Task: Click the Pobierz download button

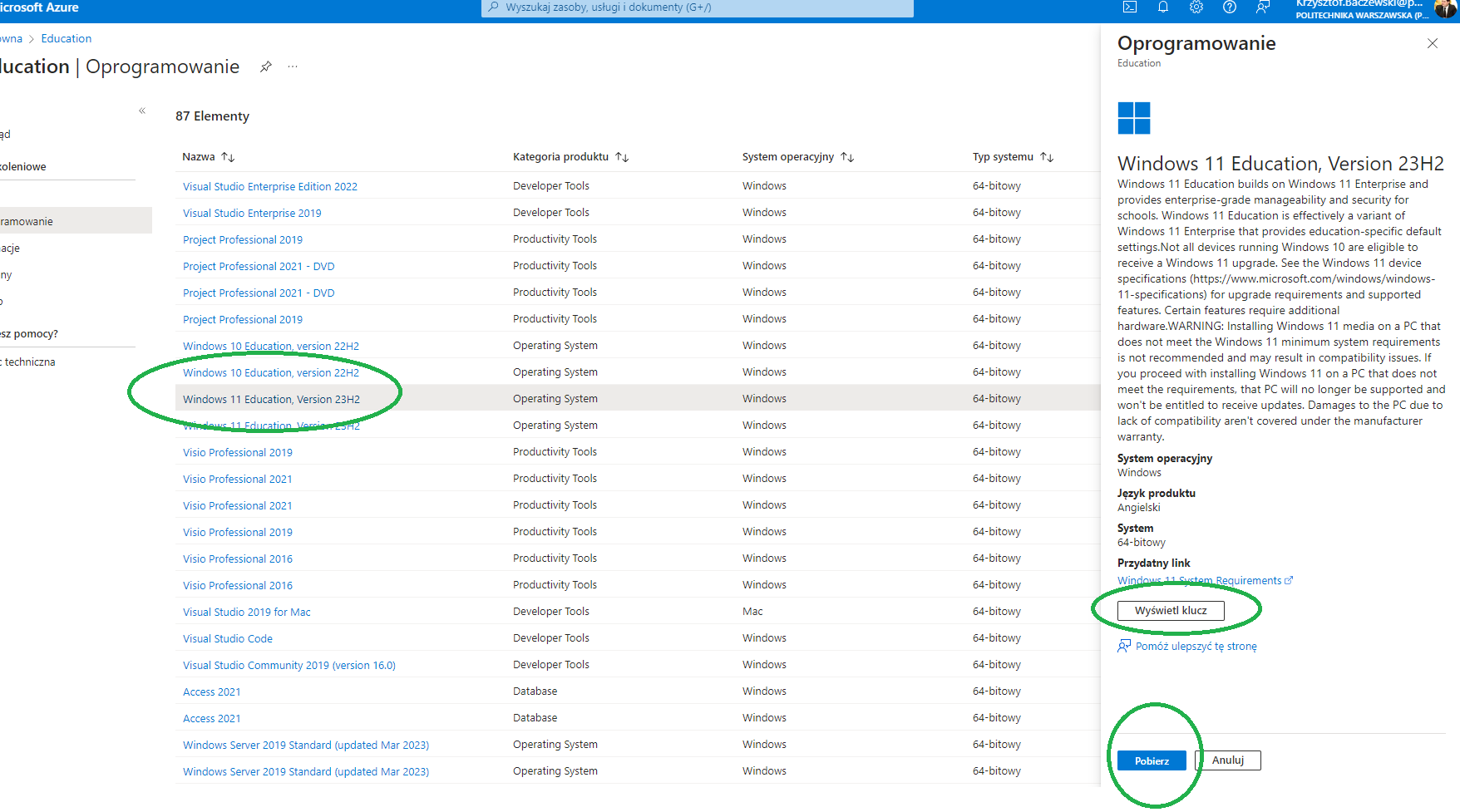Action: (x=1152, y=760)
